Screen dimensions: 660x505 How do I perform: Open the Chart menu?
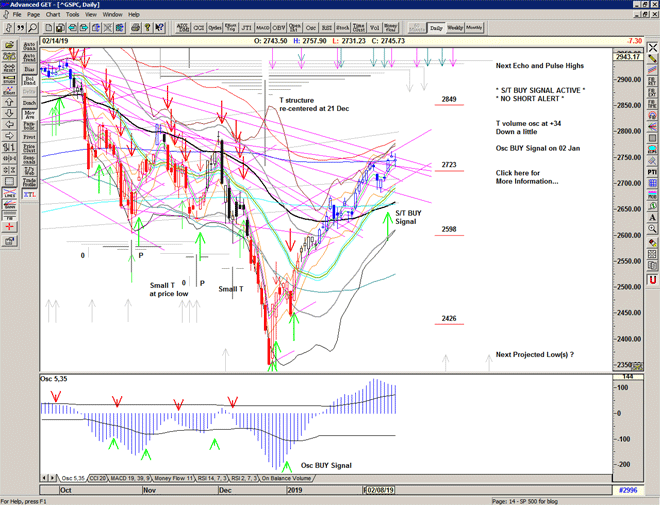[52, 15]
